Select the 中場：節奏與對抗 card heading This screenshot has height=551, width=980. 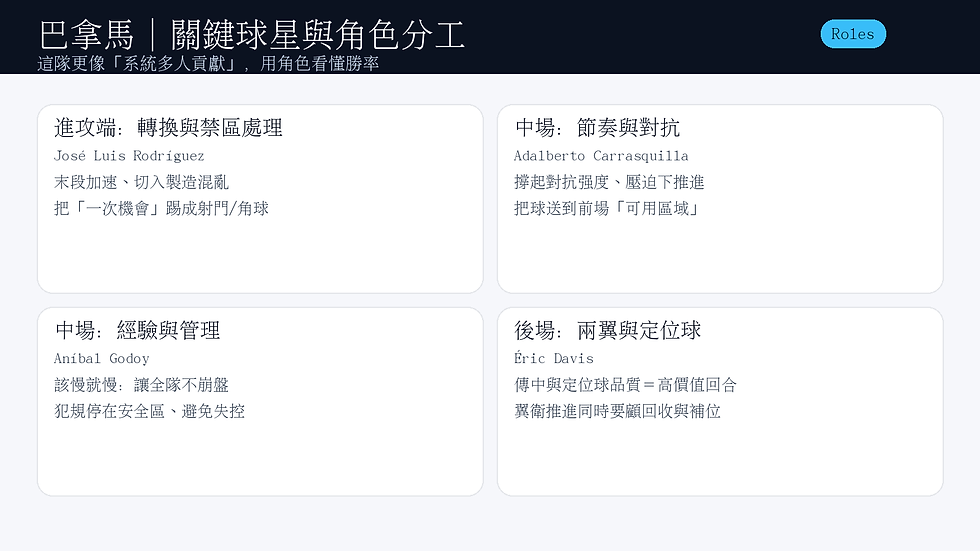click(597, 127)
